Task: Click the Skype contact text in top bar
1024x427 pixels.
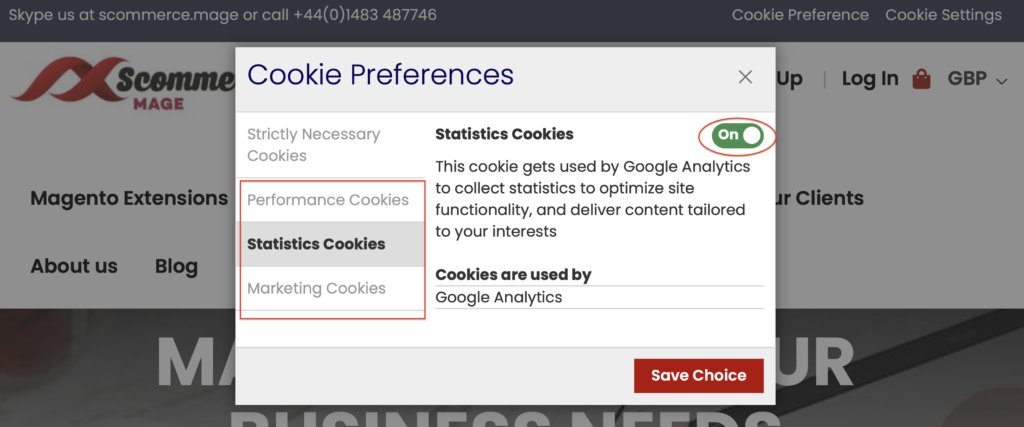Action: [222, 15]
